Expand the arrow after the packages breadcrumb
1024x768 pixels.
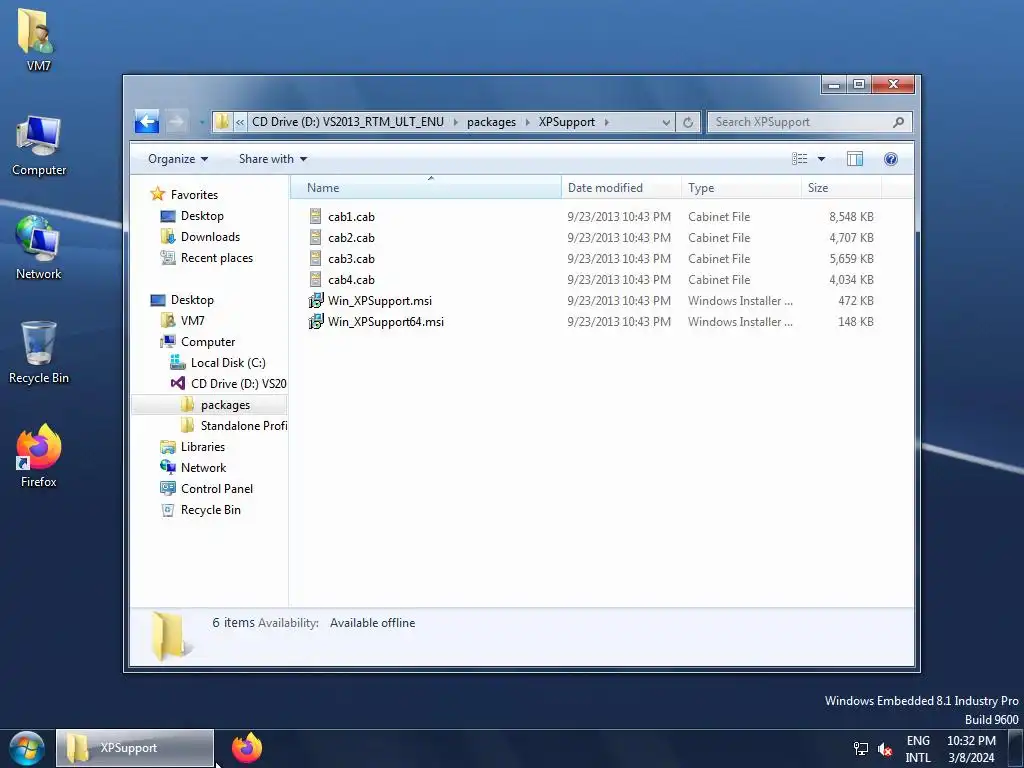[x=527, y=122]
